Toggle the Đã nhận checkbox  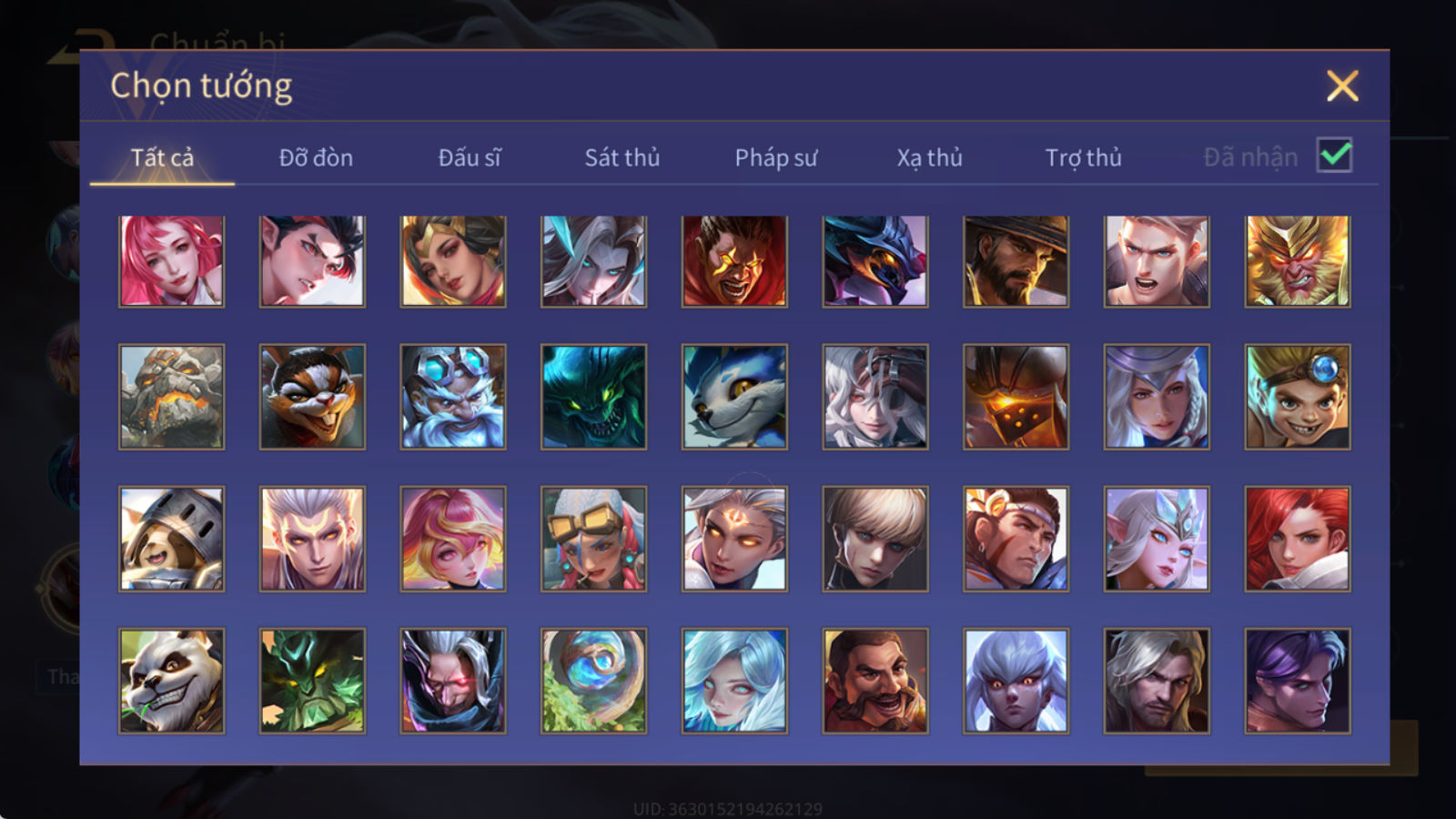tap(1334, 156)
